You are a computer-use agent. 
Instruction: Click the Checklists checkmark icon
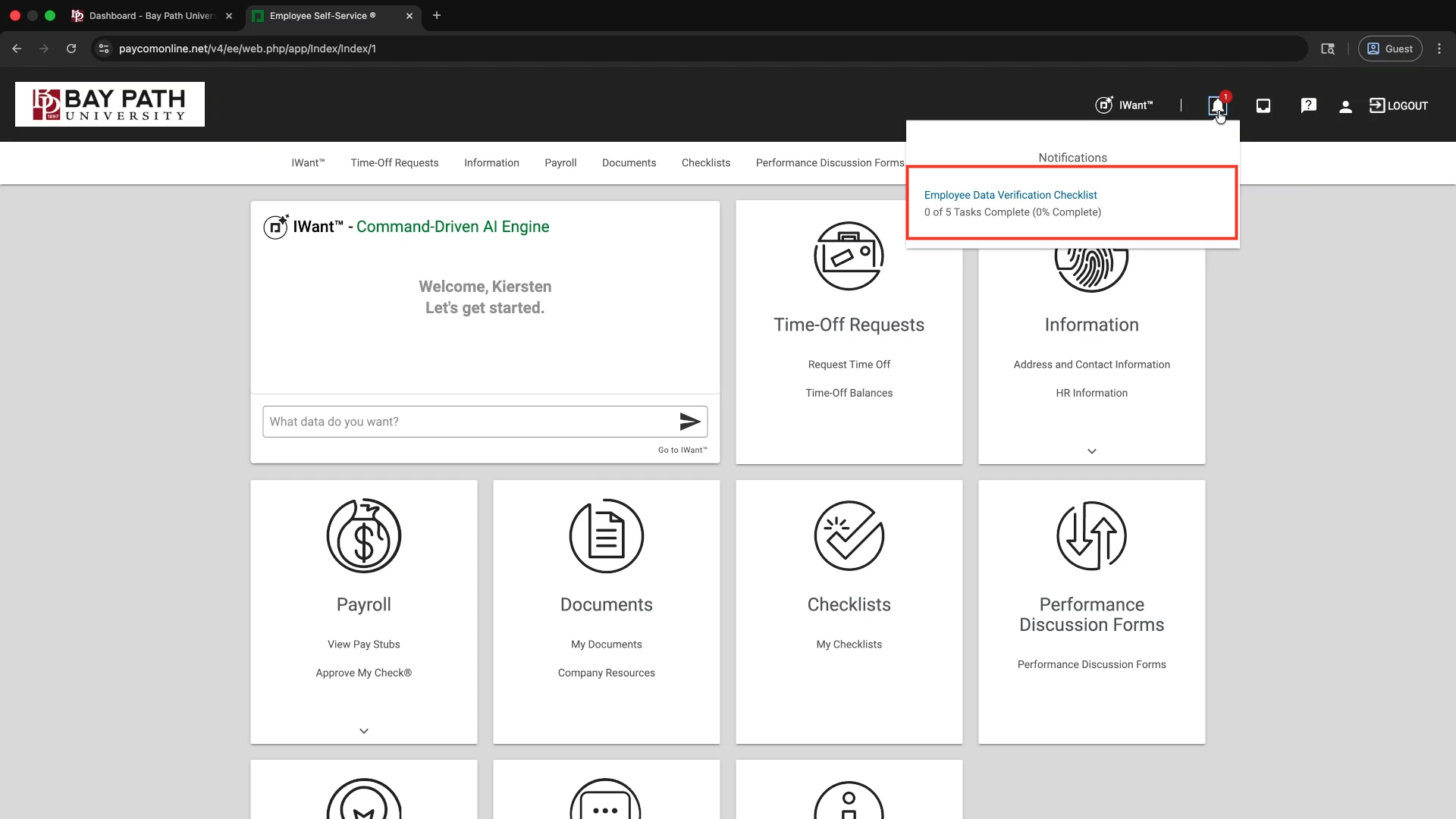pyautogui.click(x=849, y=535)
